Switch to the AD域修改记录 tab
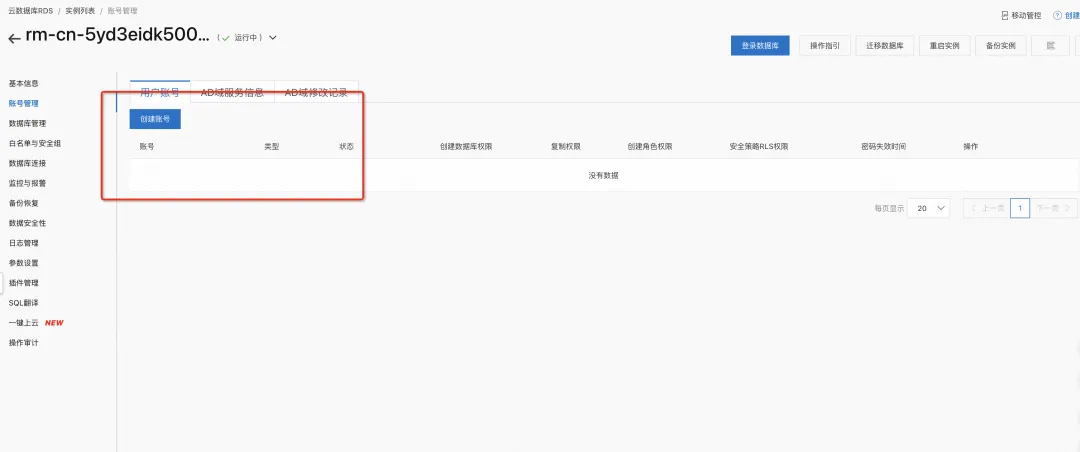 (x=316, y=92)
